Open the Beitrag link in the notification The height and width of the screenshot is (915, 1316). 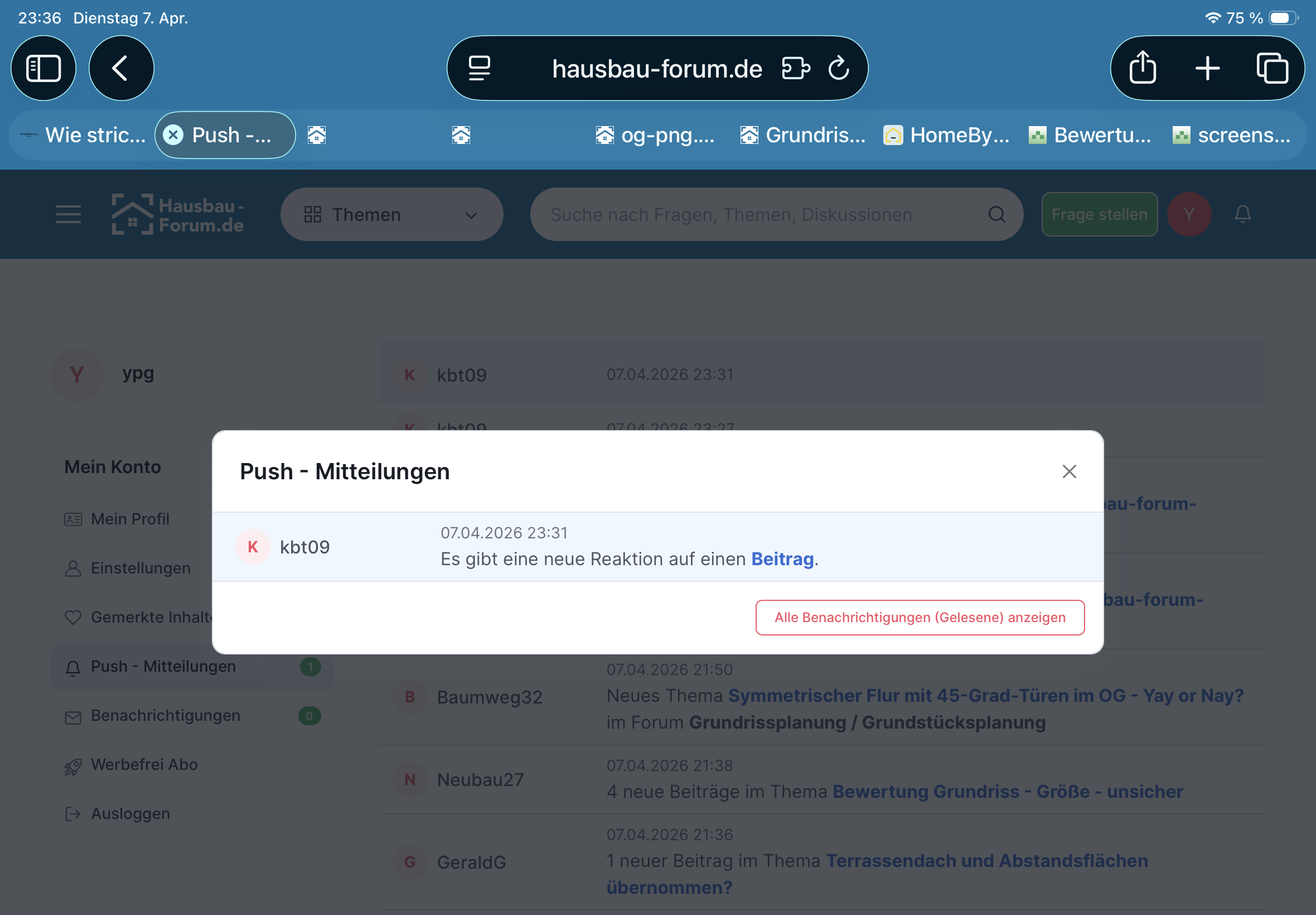782,559
